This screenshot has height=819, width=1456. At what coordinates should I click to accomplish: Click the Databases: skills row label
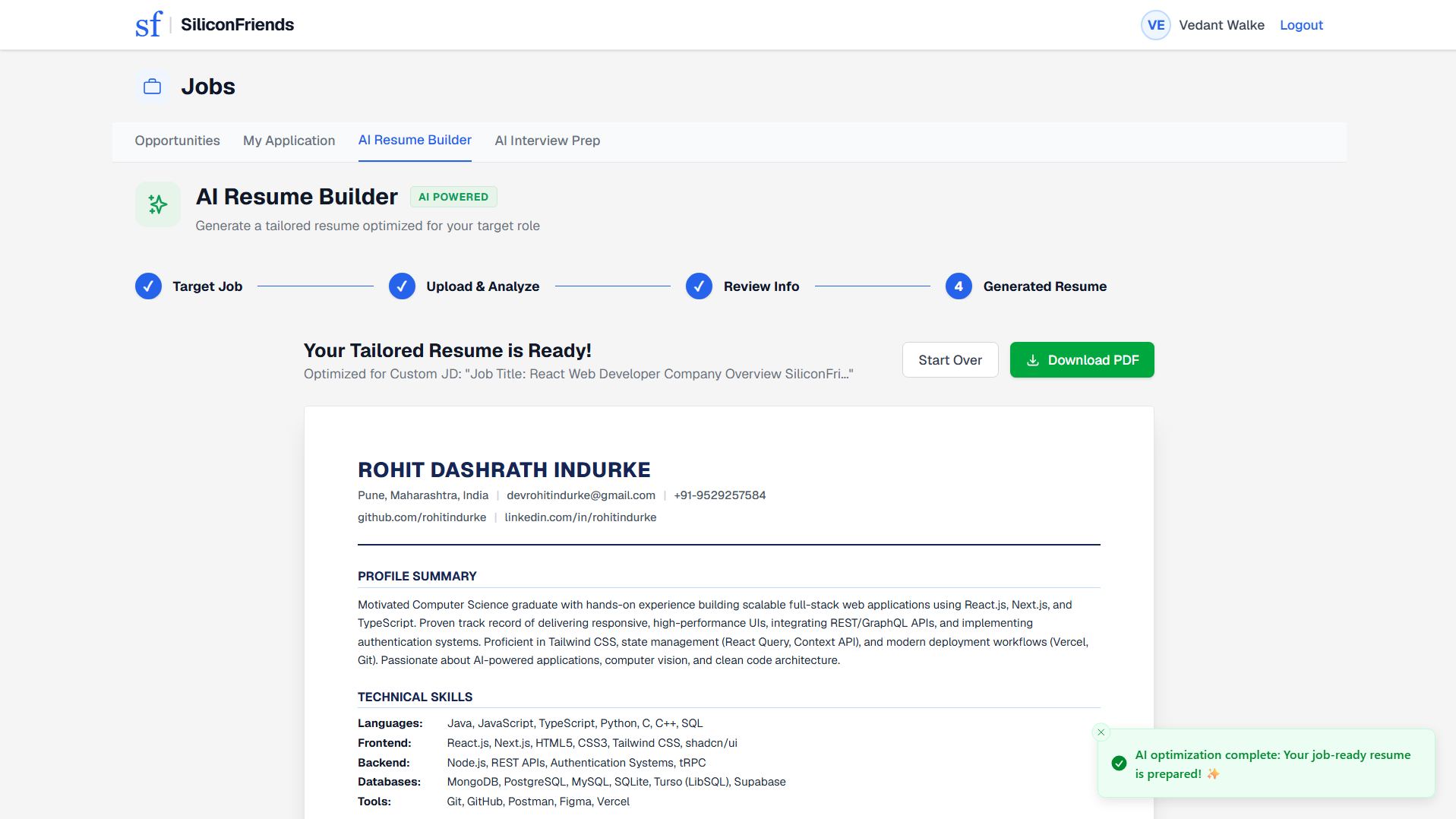(389, 782)
